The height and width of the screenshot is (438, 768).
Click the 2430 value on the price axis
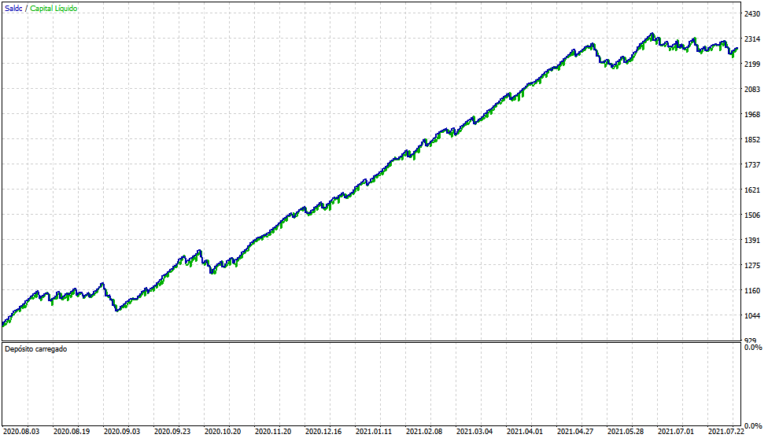point(752,14)
